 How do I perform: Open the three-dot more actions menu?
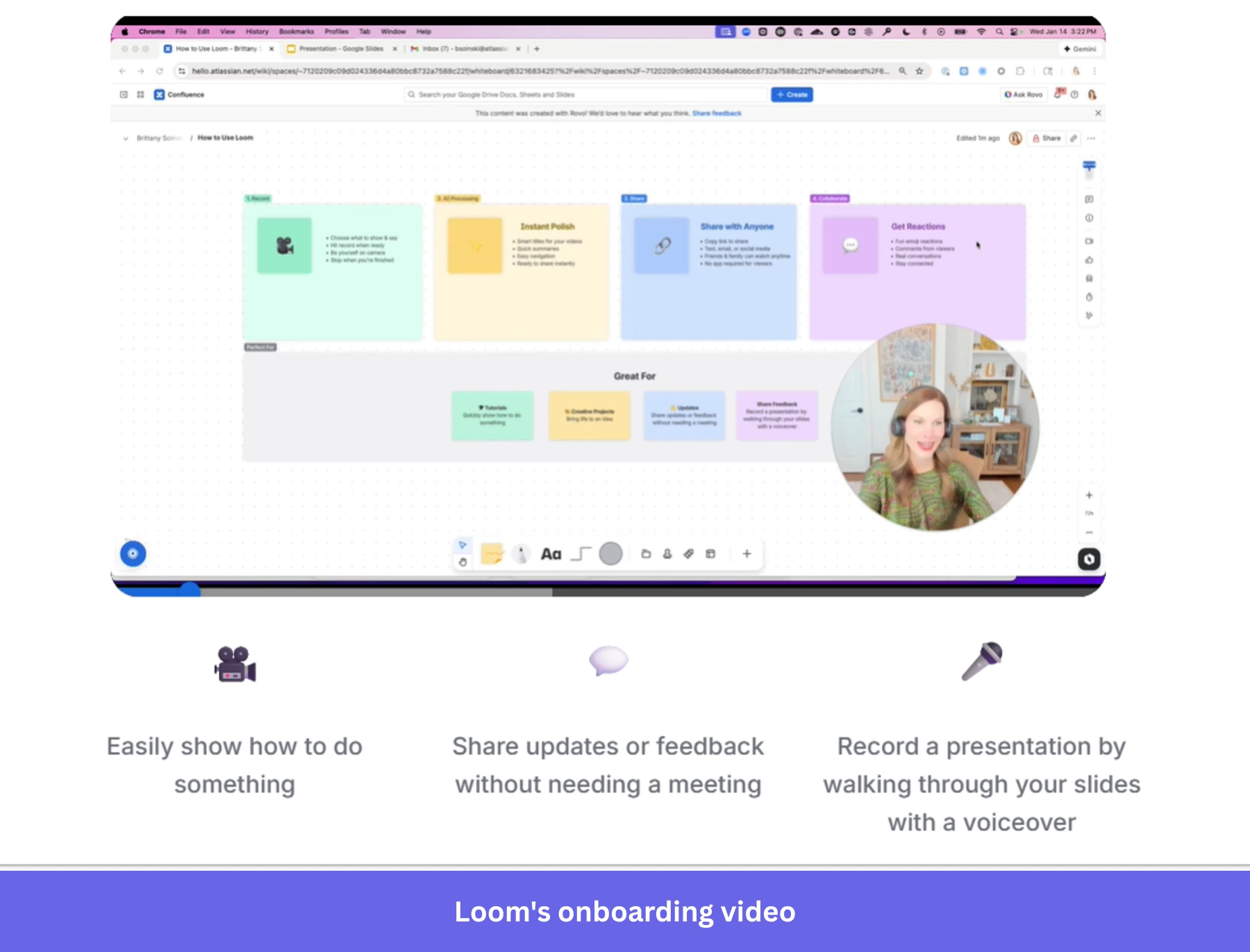(x=1091, y=138)
